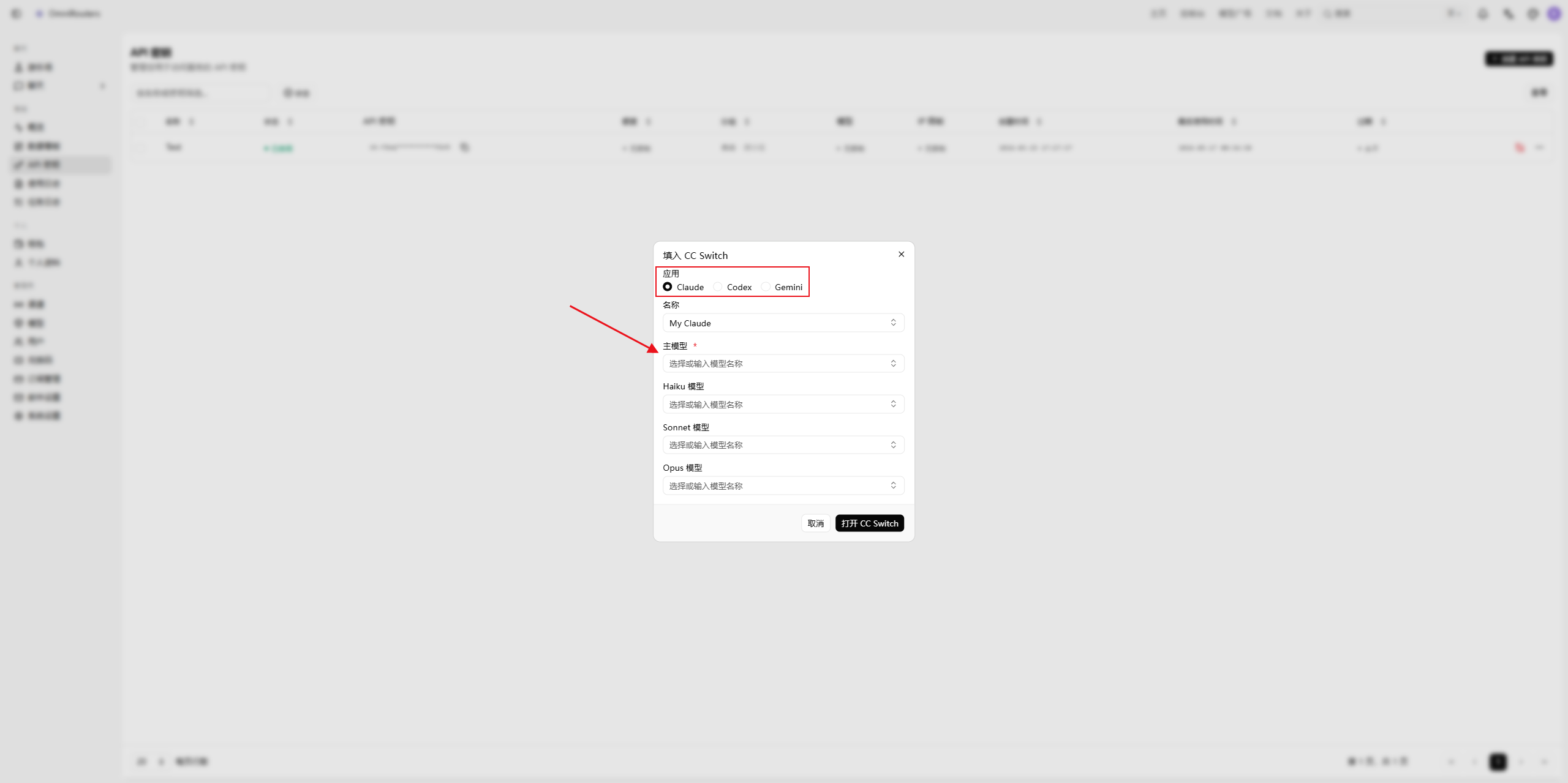Close the 填入 CC Switch dialog
This screenshot has height=783, width=1568.
pos(901,254)
